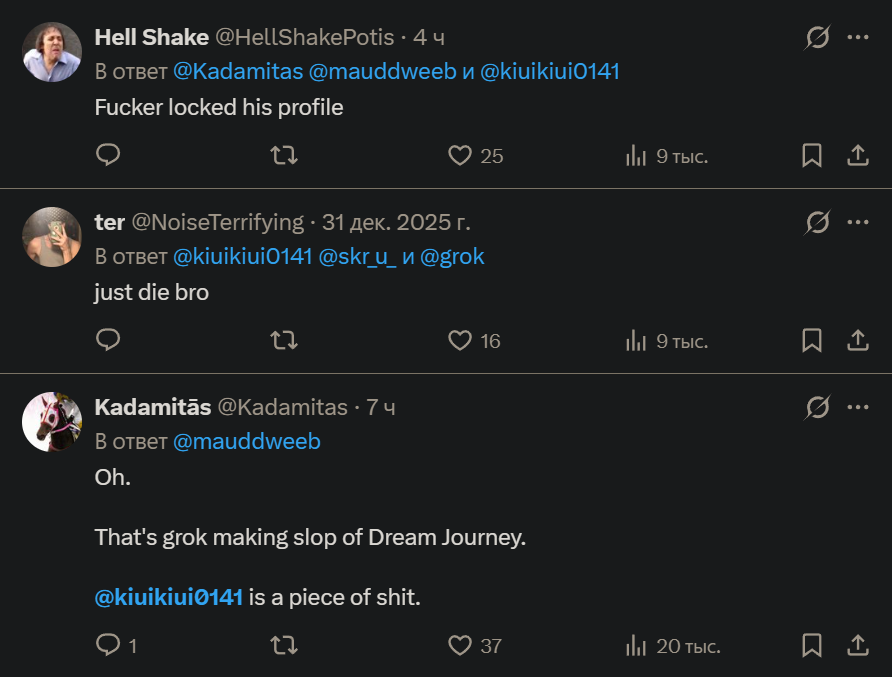Open the Kadamitās display name link
This screenshot has width=892, height=677.
coord(152,407)
